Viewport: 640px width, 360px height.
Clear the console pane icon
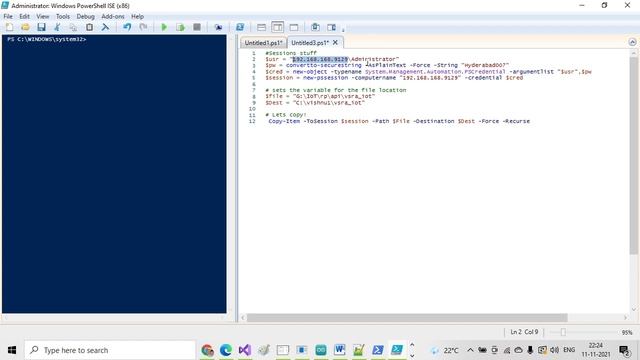[105, 27]
